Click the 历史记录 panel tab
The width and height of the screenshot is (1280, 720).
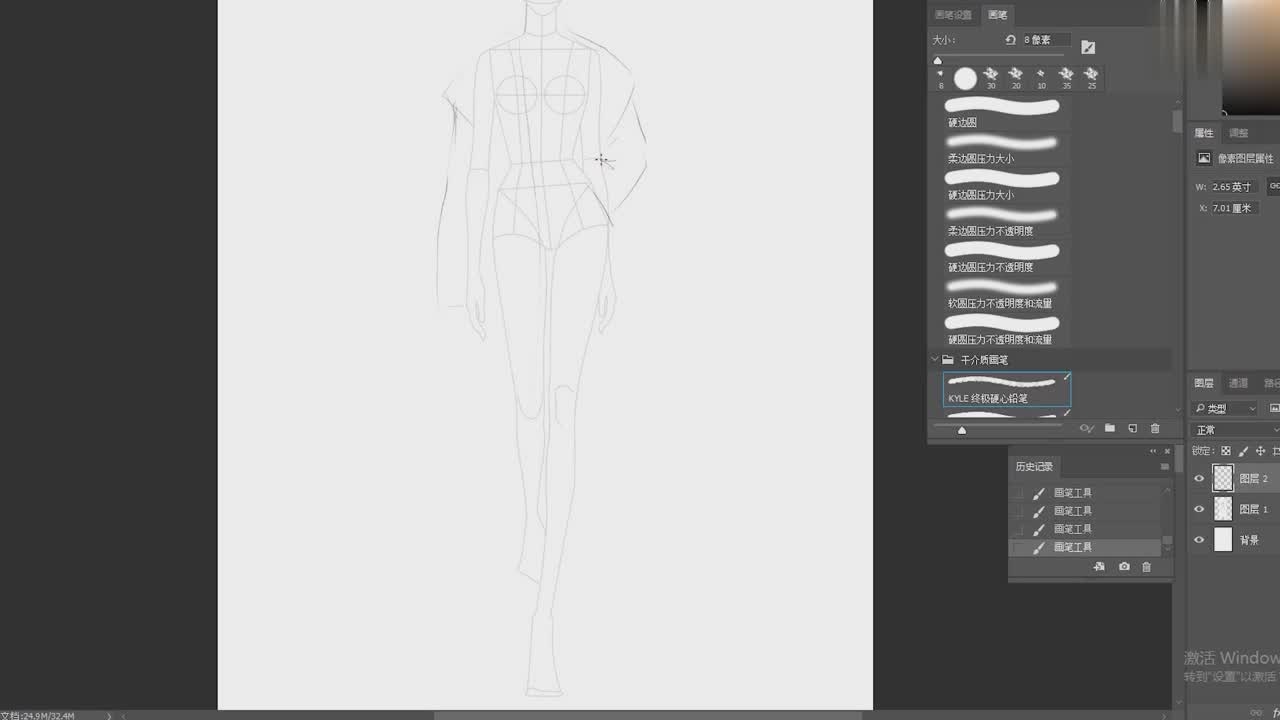(x=1034, y=467)
